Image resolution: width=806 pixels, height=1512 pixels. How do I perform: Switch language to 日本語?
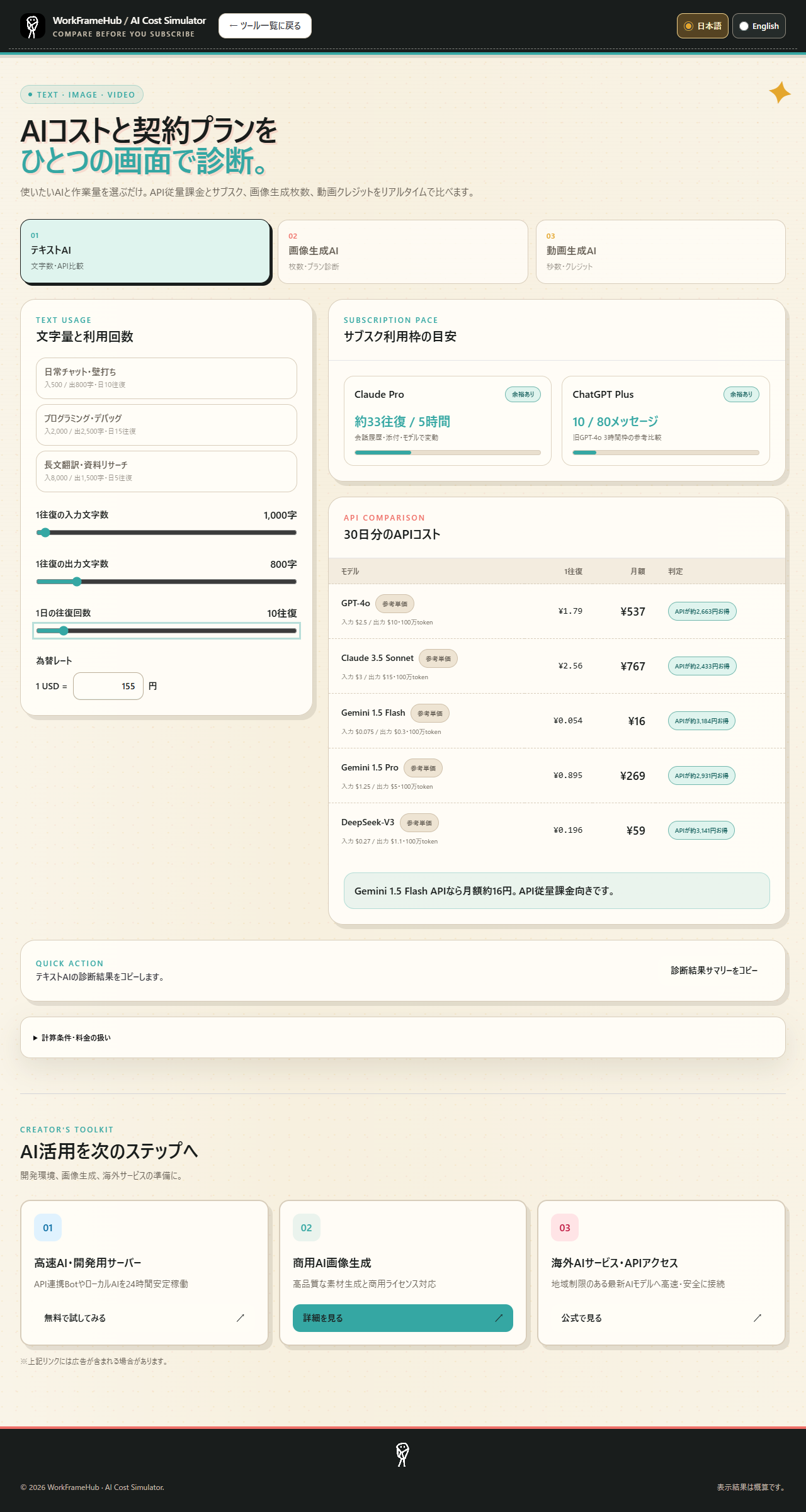(703, 26)
